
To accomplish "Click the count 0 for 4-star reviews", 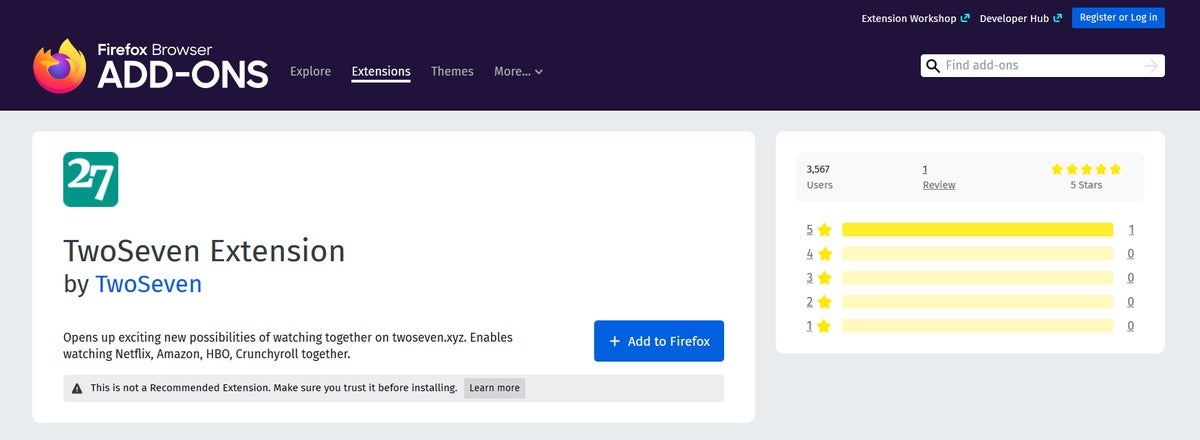I will click(1131, 253).
